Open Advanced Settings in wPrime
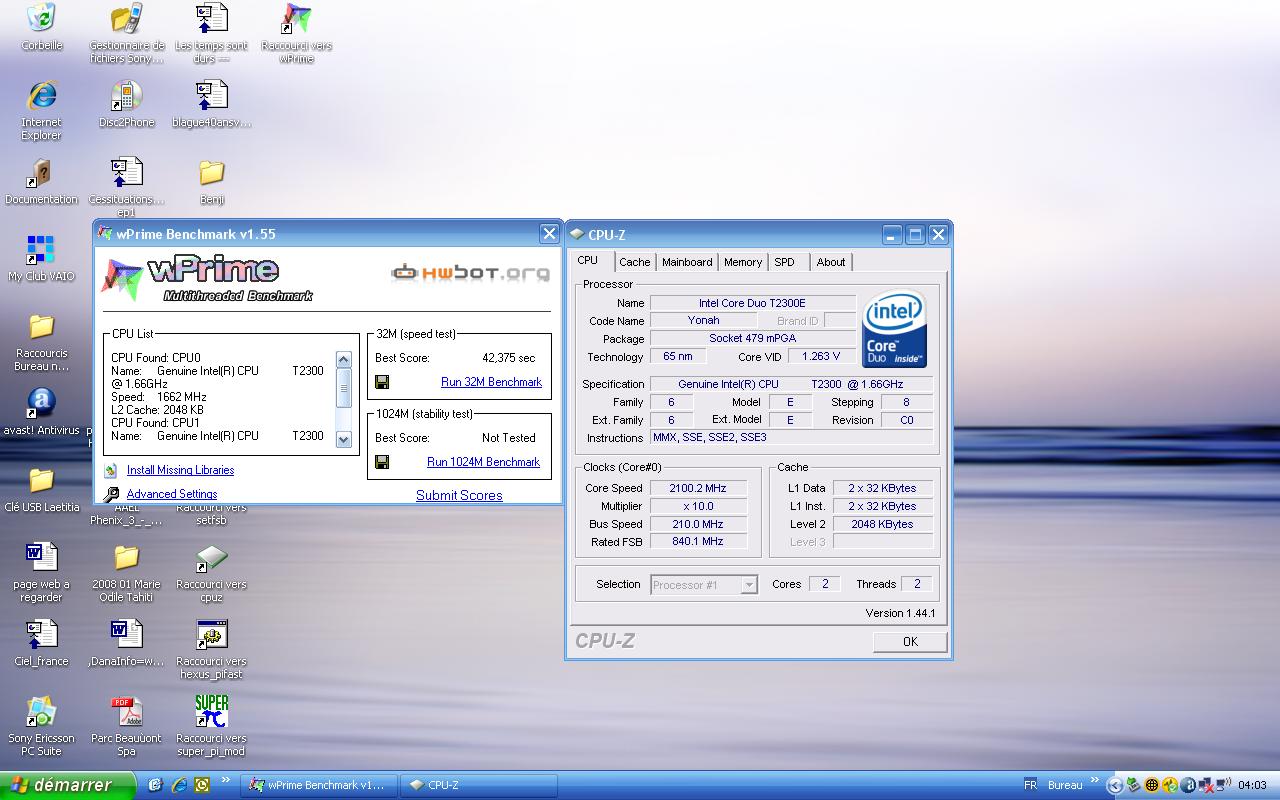Screen dimensions: 1280x800 tap(172, 494)
